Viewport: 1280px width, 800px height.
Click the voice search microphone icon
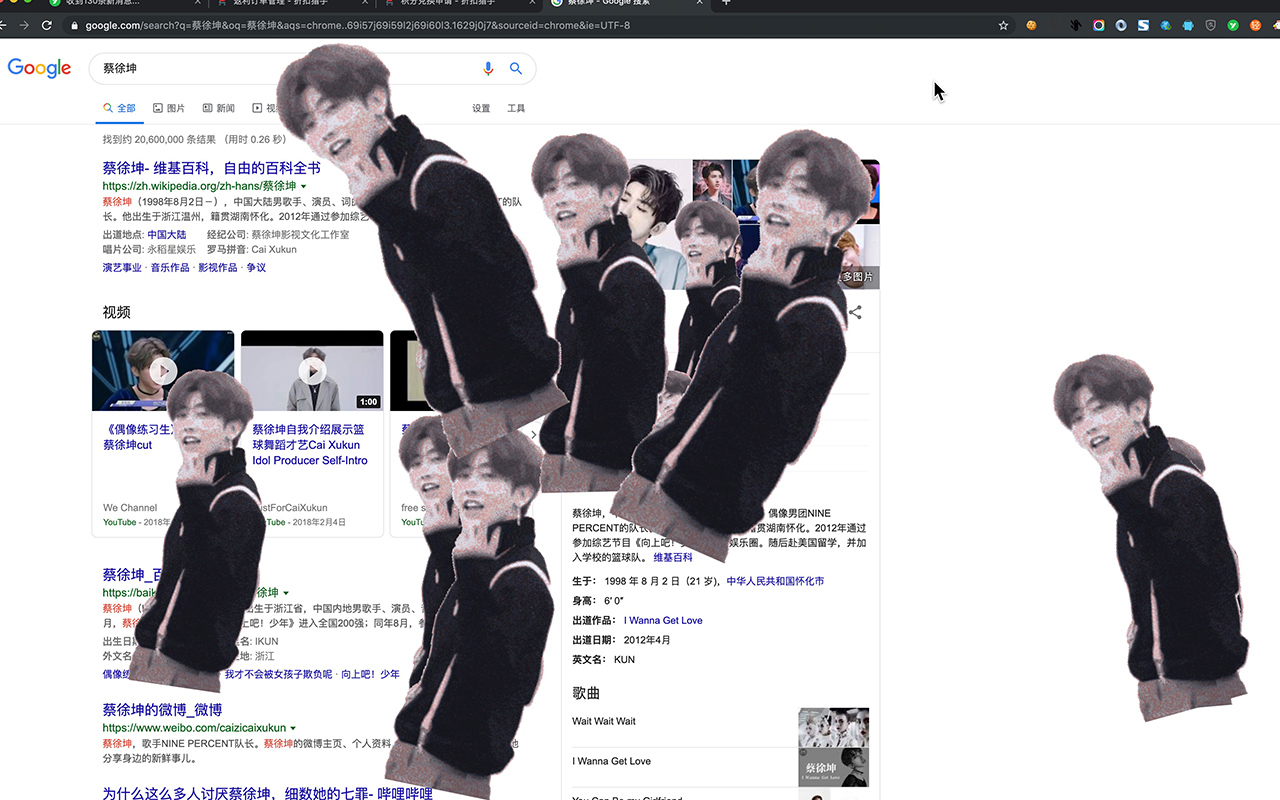pos(488,69)
